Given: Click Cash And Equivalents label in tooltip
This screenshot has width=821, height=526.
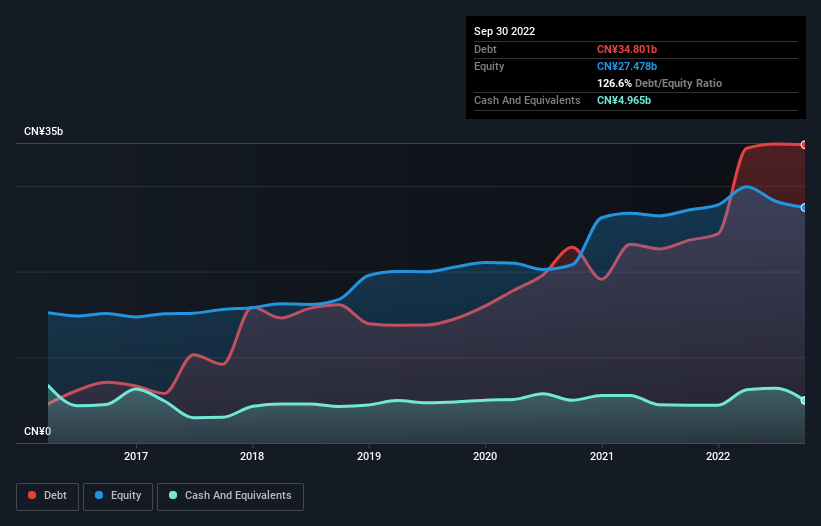Looking at the screenshot, I should 527,100.
